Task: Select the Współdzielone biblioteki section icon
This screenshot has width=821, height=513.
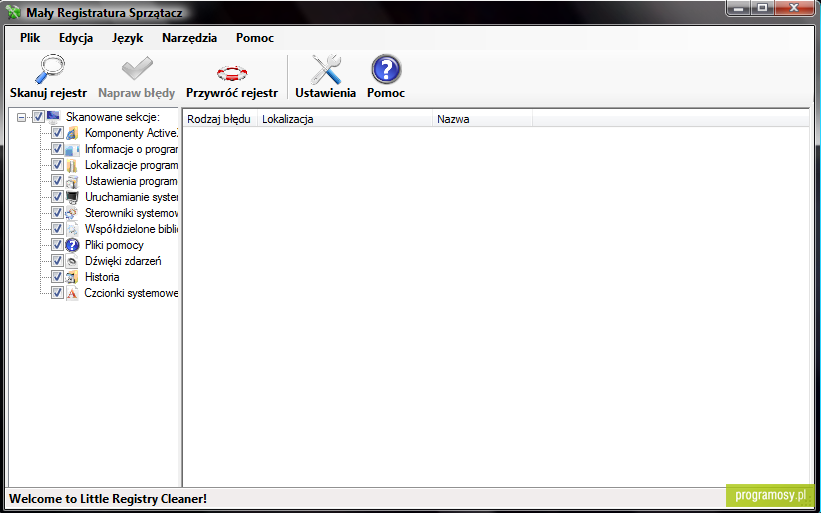Action: coord(72,229)
